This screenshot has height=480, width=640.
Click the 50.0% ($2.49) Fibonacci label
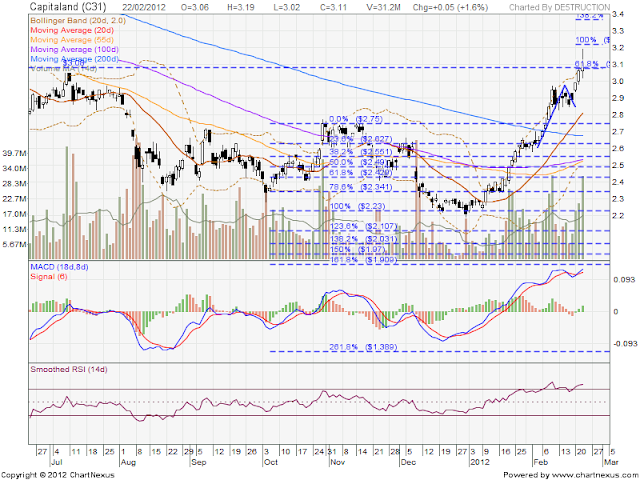click(358, 162)
